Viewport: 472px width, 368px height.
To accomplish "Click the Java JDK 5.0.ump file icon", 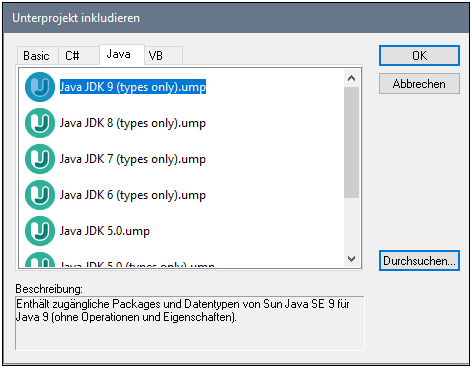I will tap(40, 231).
